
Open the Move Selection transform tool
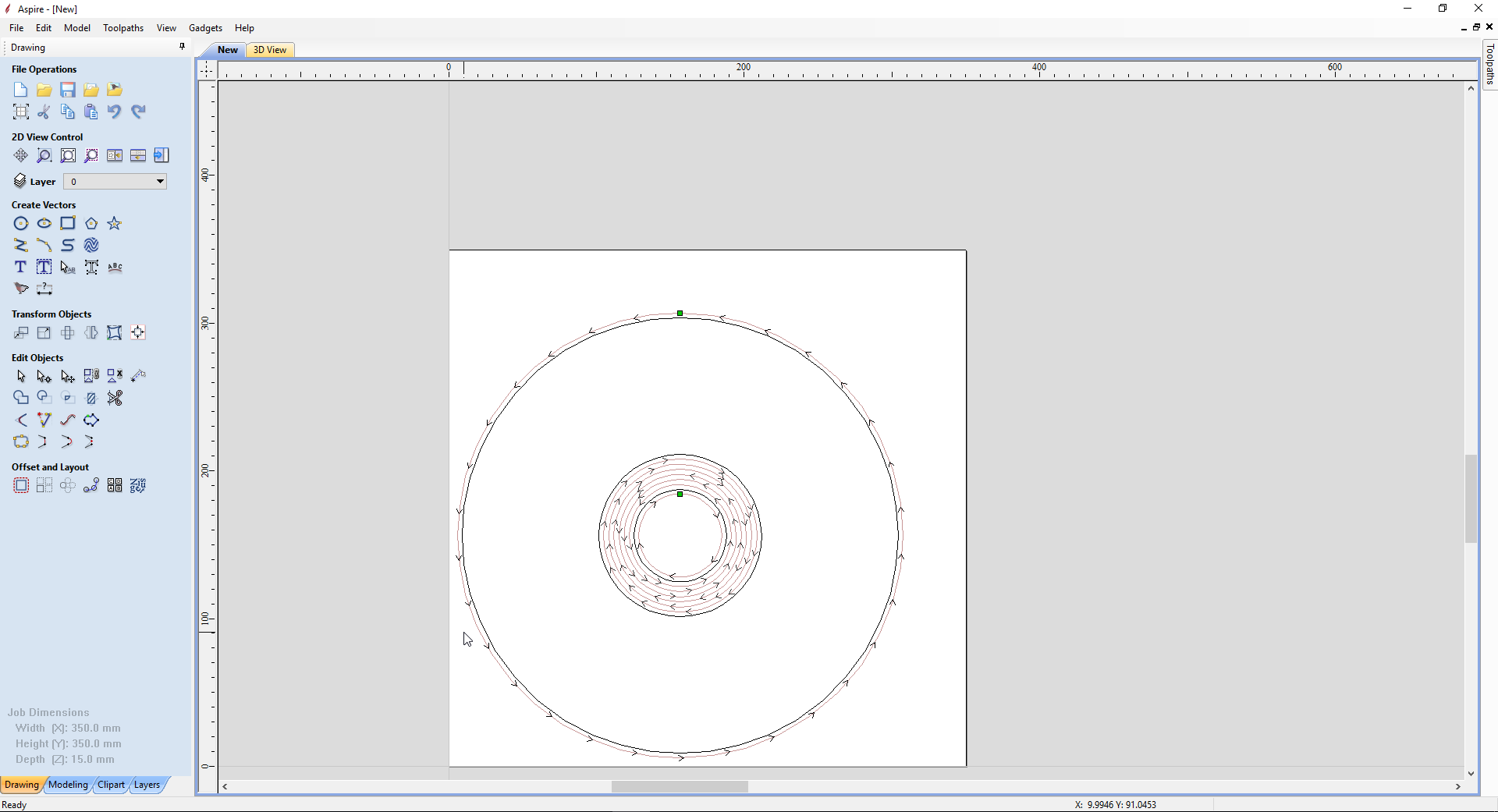pos(21,332)
